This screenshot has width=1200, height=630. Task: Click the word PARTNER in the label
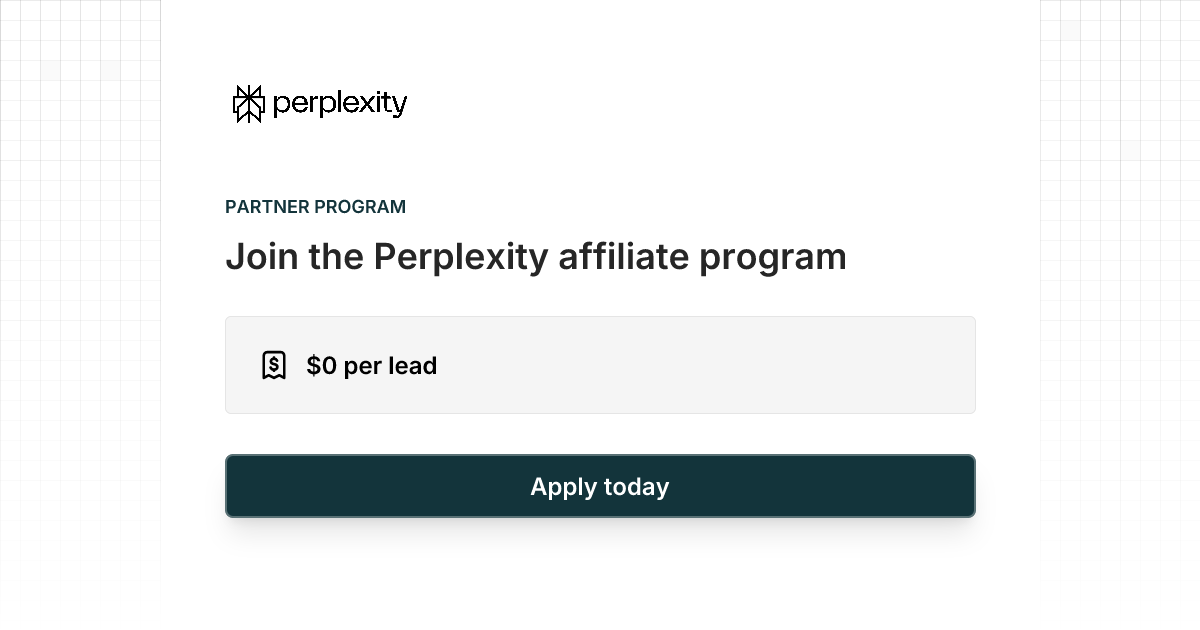[x=266, y=207]
